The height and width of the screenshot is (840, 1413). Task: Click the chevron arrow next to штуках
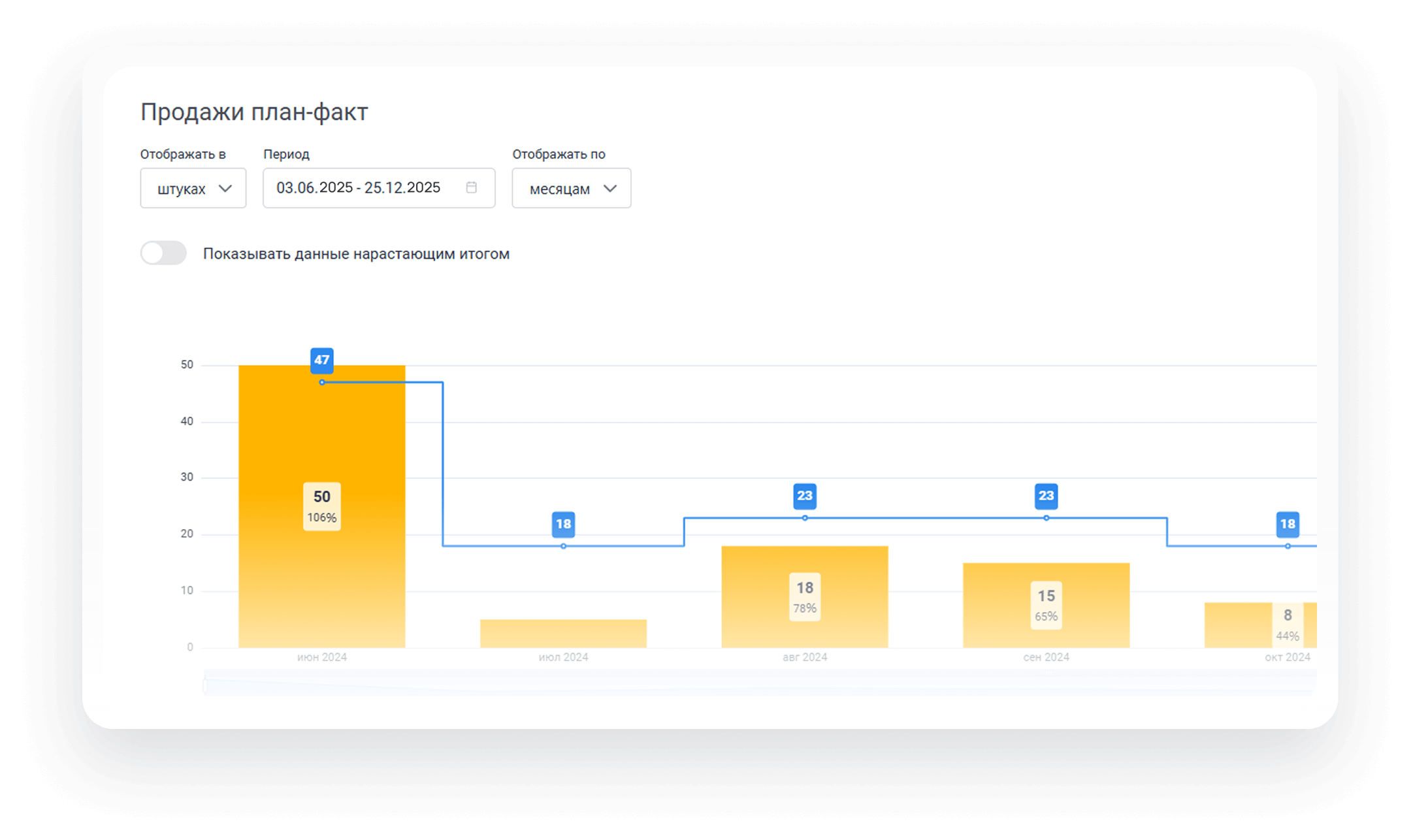tap(225, 188)
